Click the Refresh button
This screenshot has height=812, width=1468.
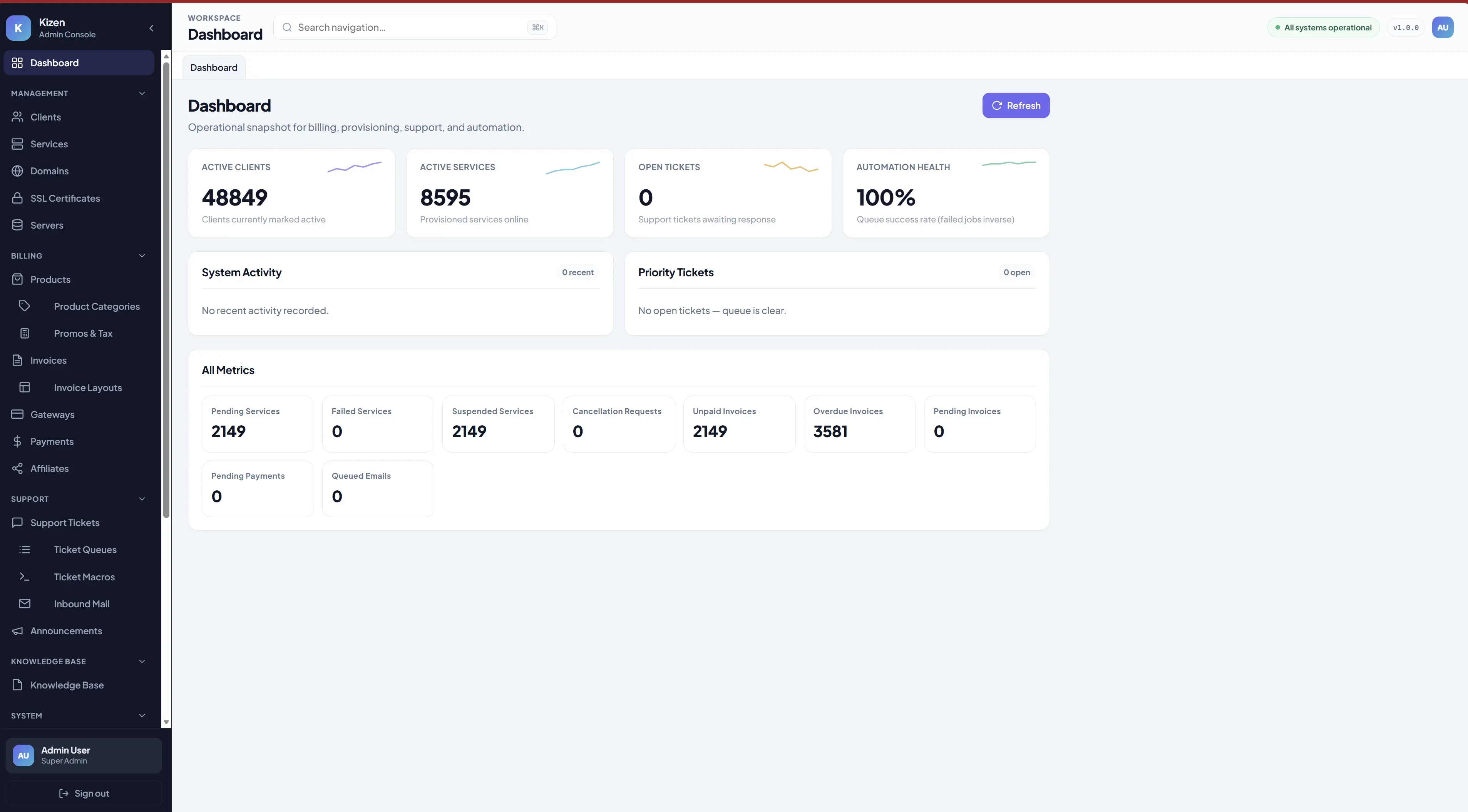[x=1016, y=105]
